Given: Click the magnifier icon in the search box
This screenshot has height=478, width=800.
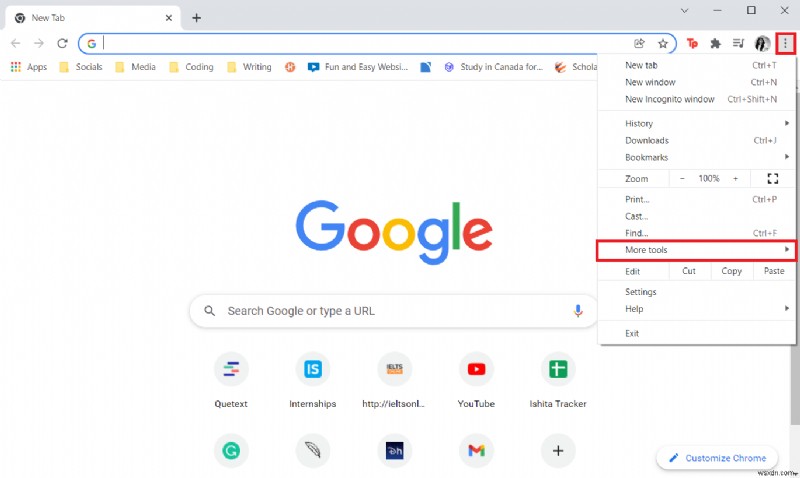Looking at the screenshot, I should (209, 311).
